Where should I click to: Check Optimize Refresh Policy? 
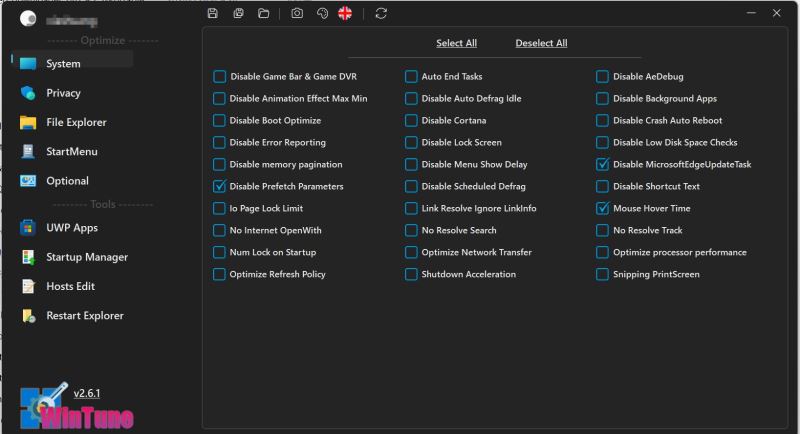coord(219,274)
